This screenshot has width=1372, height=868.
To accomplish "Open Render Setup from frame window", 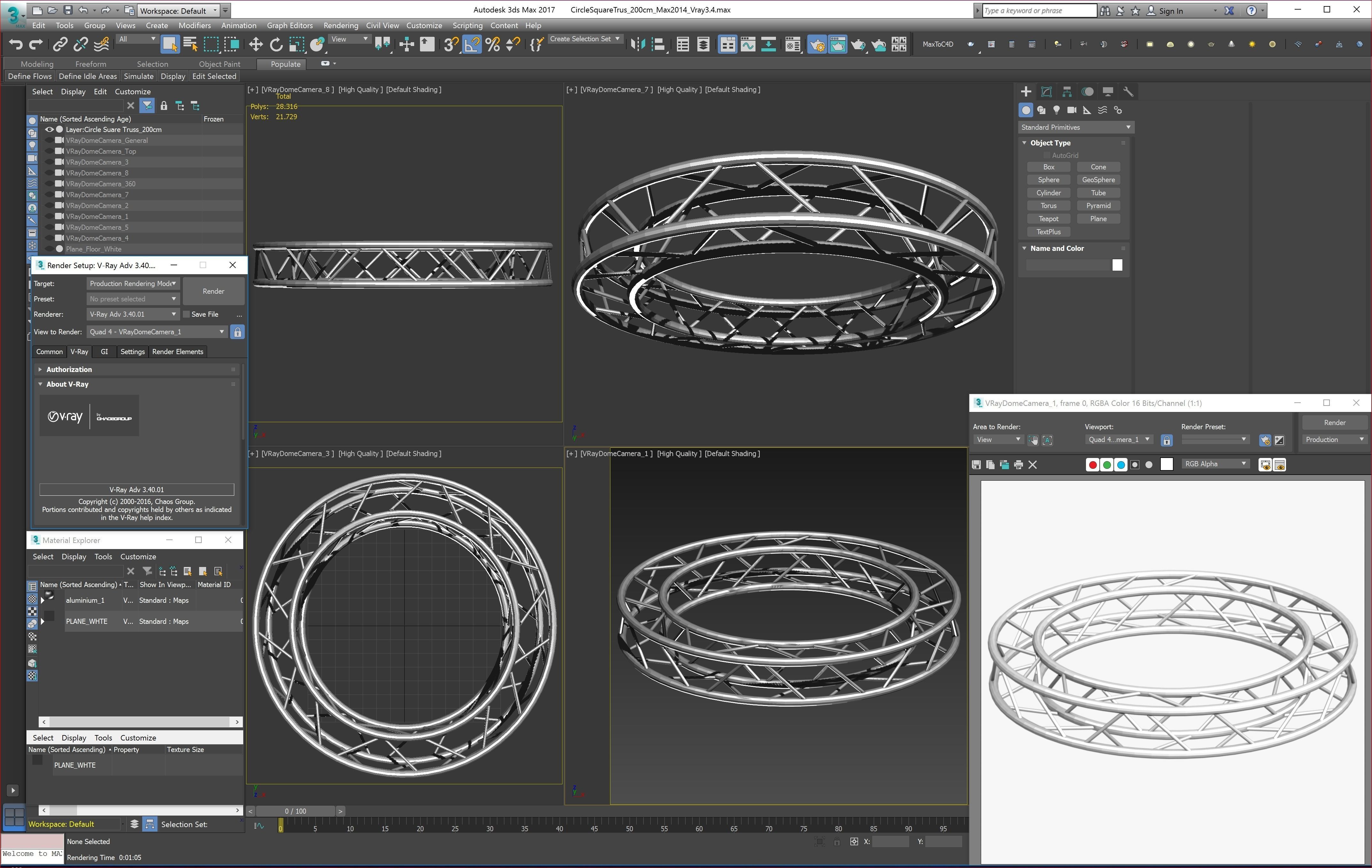I will 1265,440.
